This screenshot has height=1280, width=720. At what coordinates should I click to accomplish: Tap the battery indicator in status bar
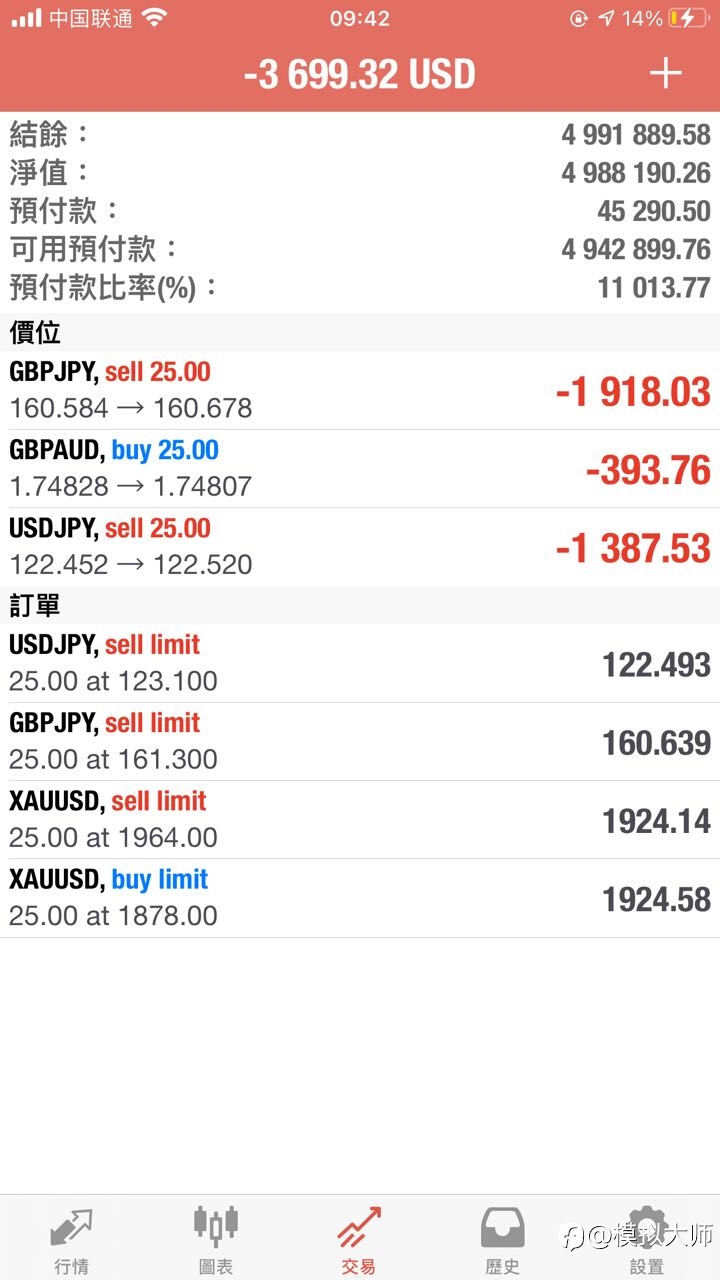(688, 18)
